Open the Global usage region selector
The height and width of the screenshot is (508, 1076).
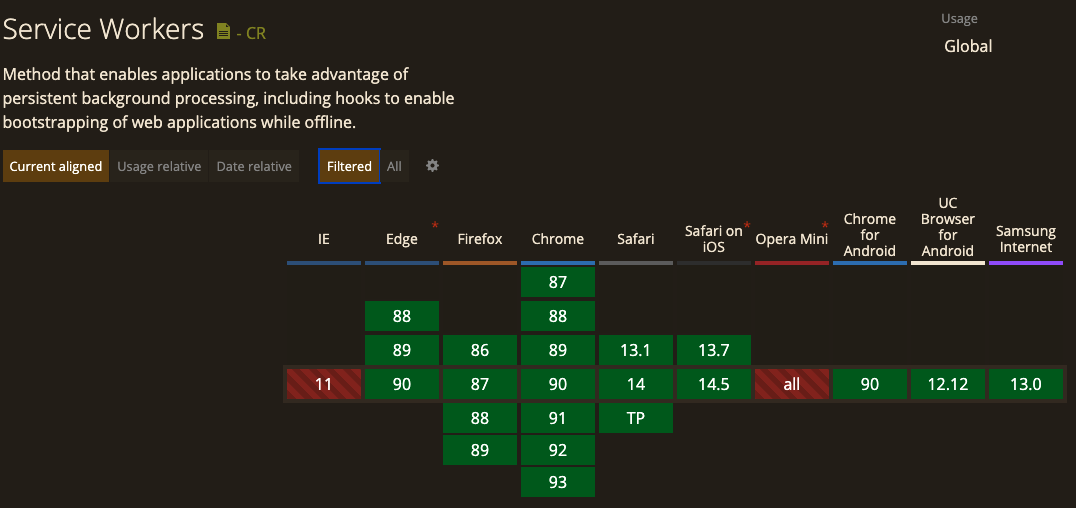968,46
